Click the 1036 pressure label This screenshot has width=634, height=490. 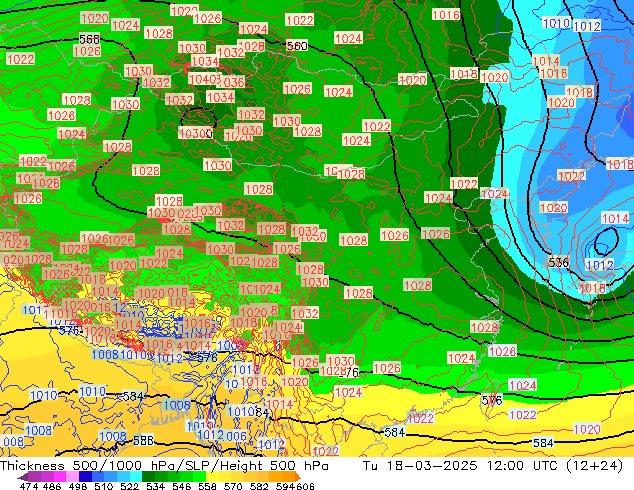click(231, 82)
